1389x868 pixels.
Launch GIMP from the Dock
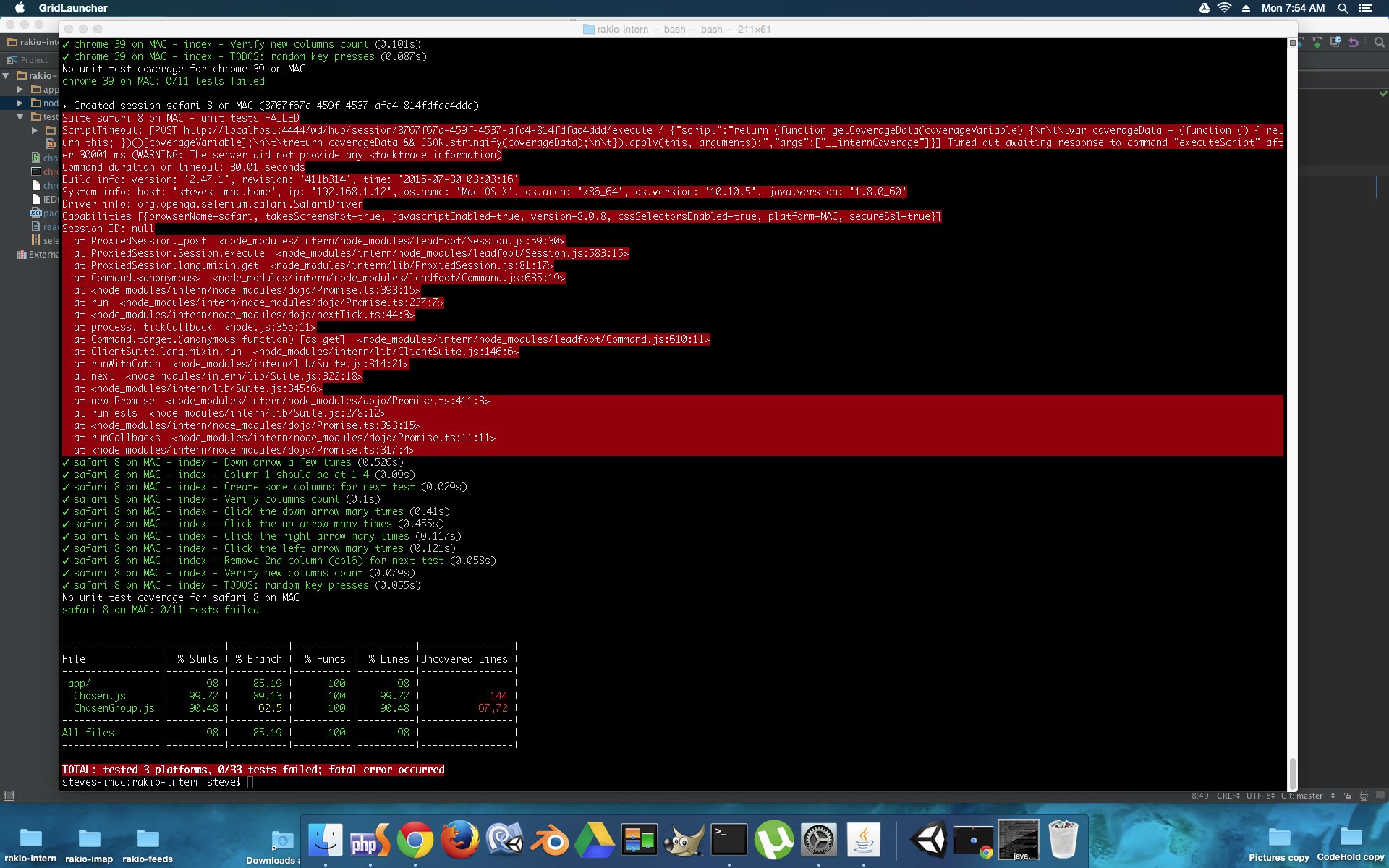[x=684, y=840]
